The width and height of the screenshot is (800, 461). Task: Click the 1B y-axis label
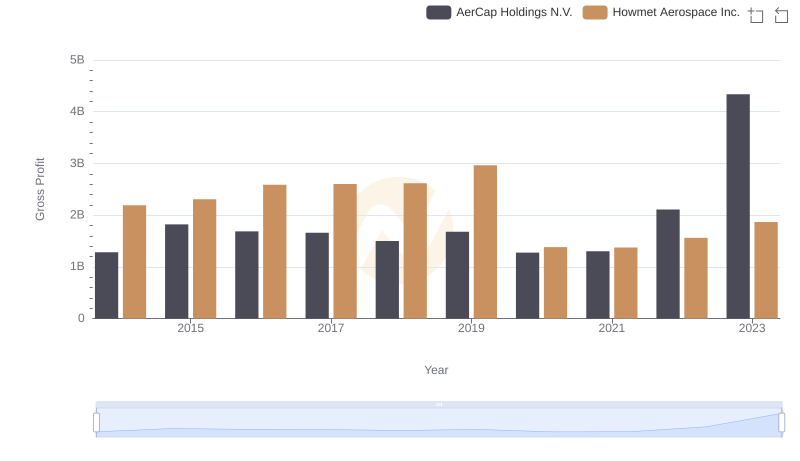[x=77, y=266]
